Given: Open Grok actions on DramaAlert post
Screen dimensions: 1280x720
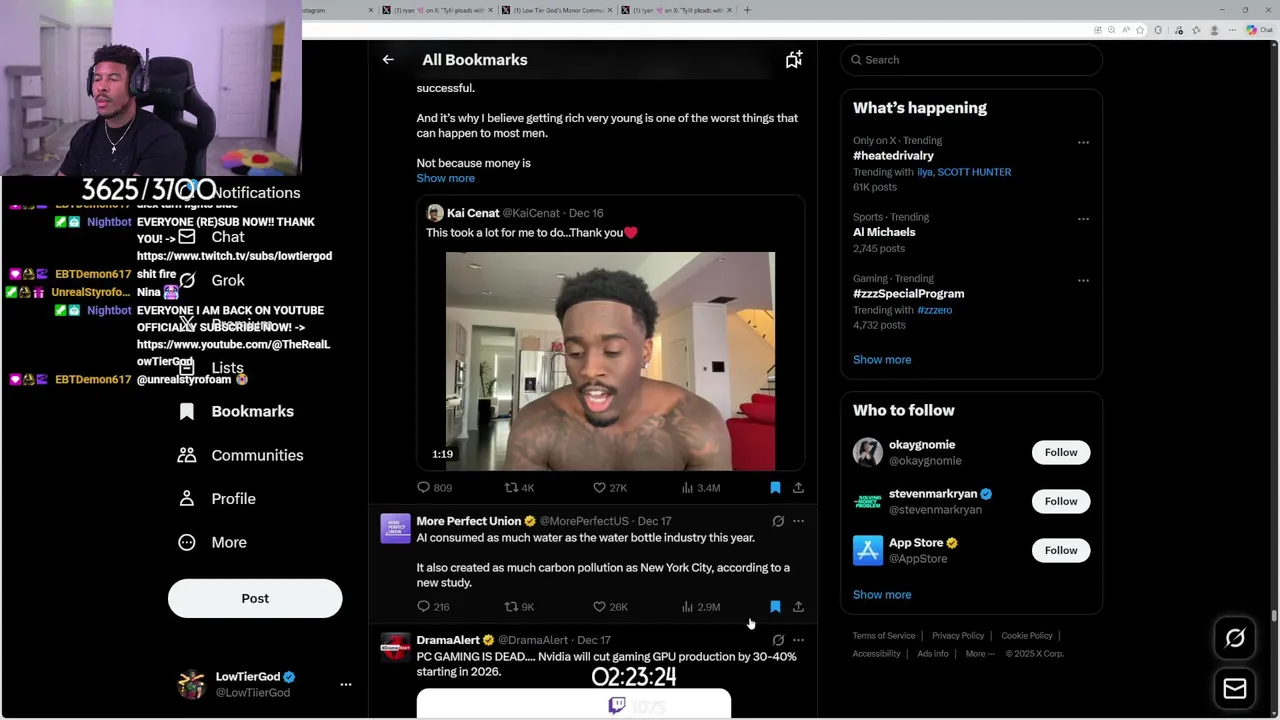Looking at the screenshot, I should (x=778, y=640).
